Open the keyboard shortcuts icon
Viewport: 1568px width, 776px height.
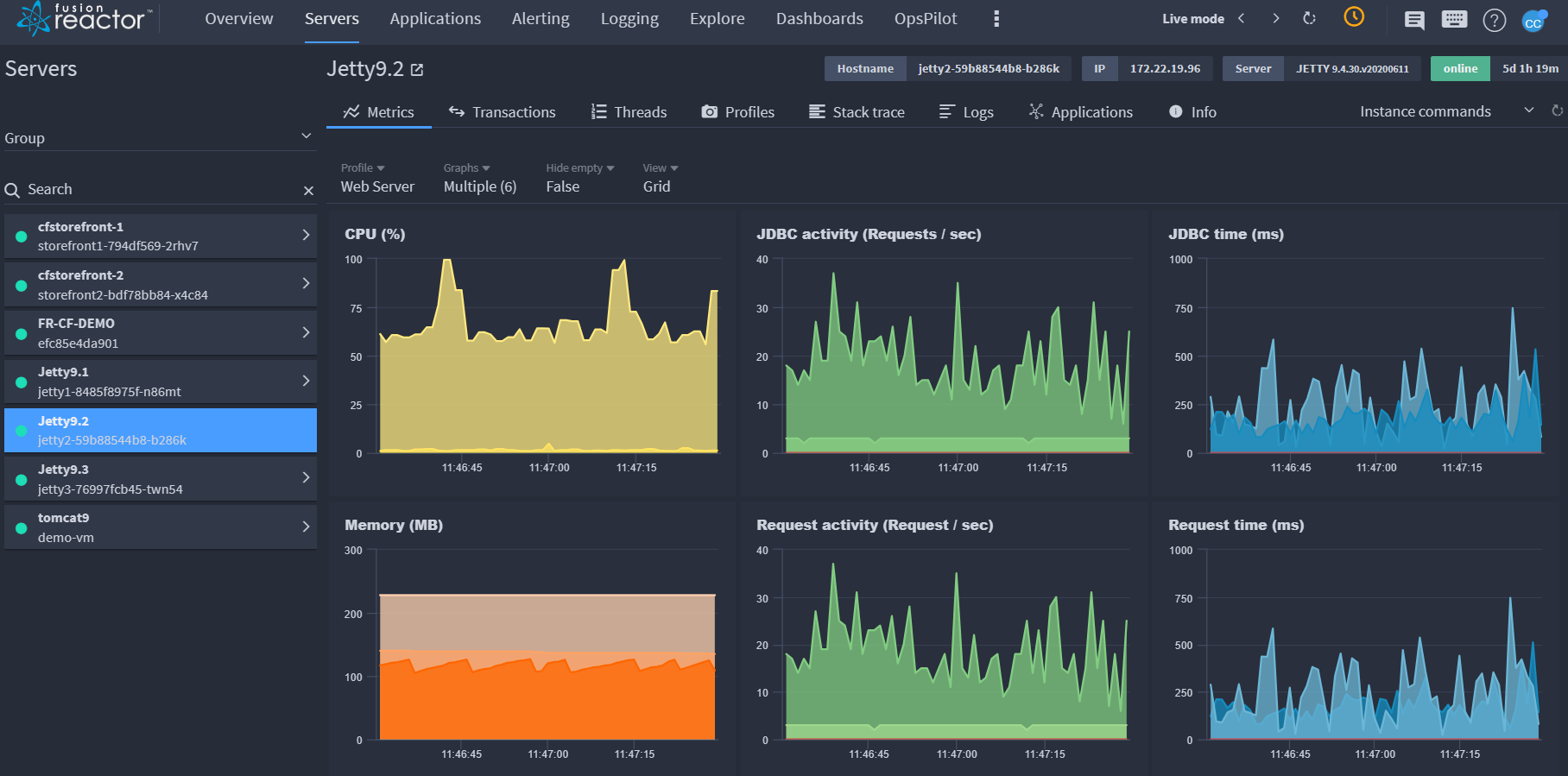pyautogui.click(x=1454, y=19)
